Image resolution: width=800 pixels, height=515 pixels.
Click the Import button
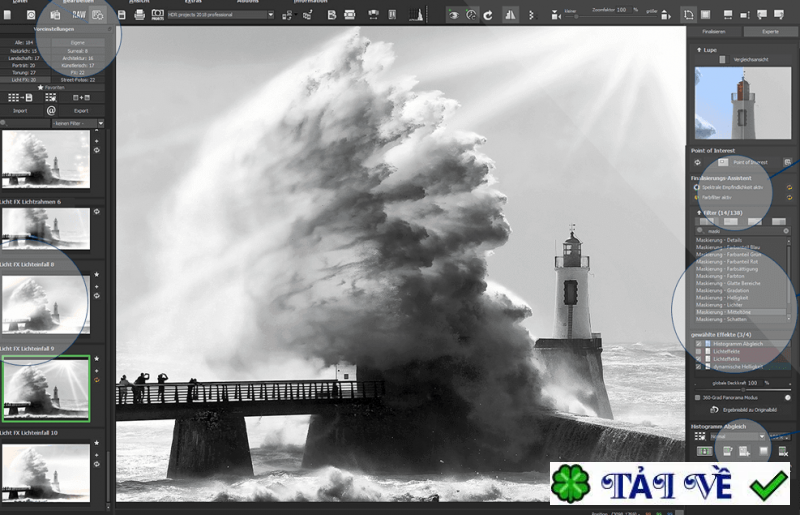(x=20, y=110)
